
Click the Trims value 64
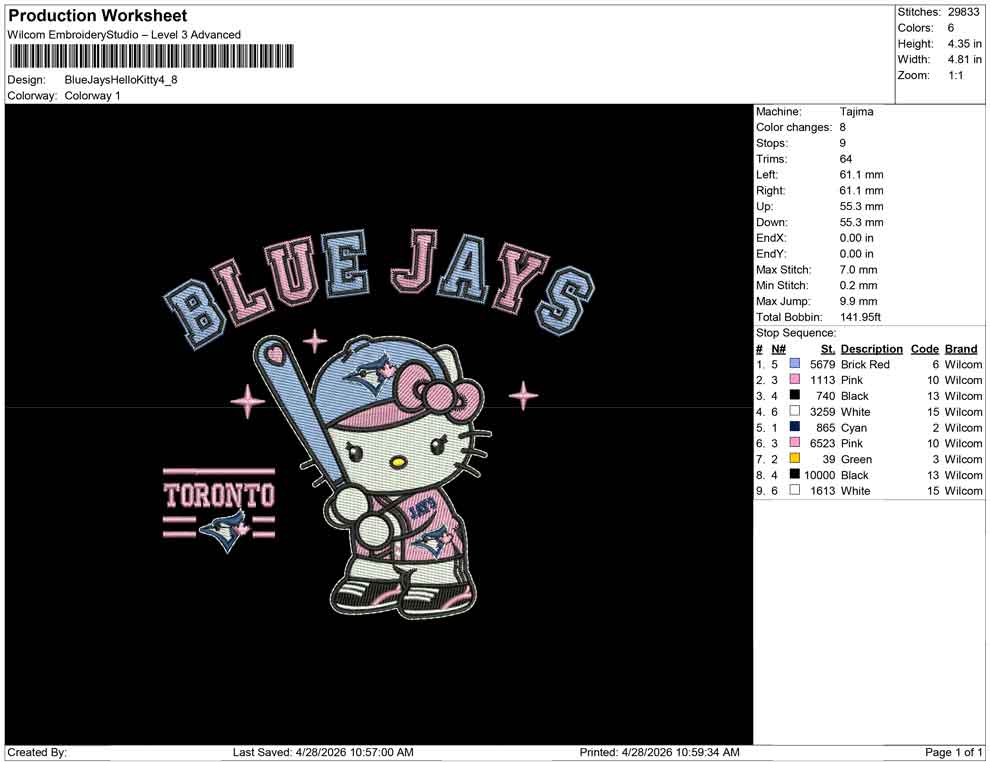pos(845,159)
